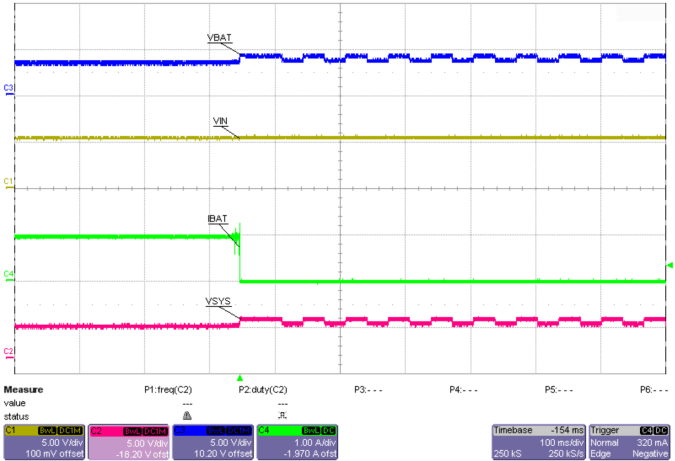Click the C3 channel ground marker
675x461 pixels.
pos(9,89)
